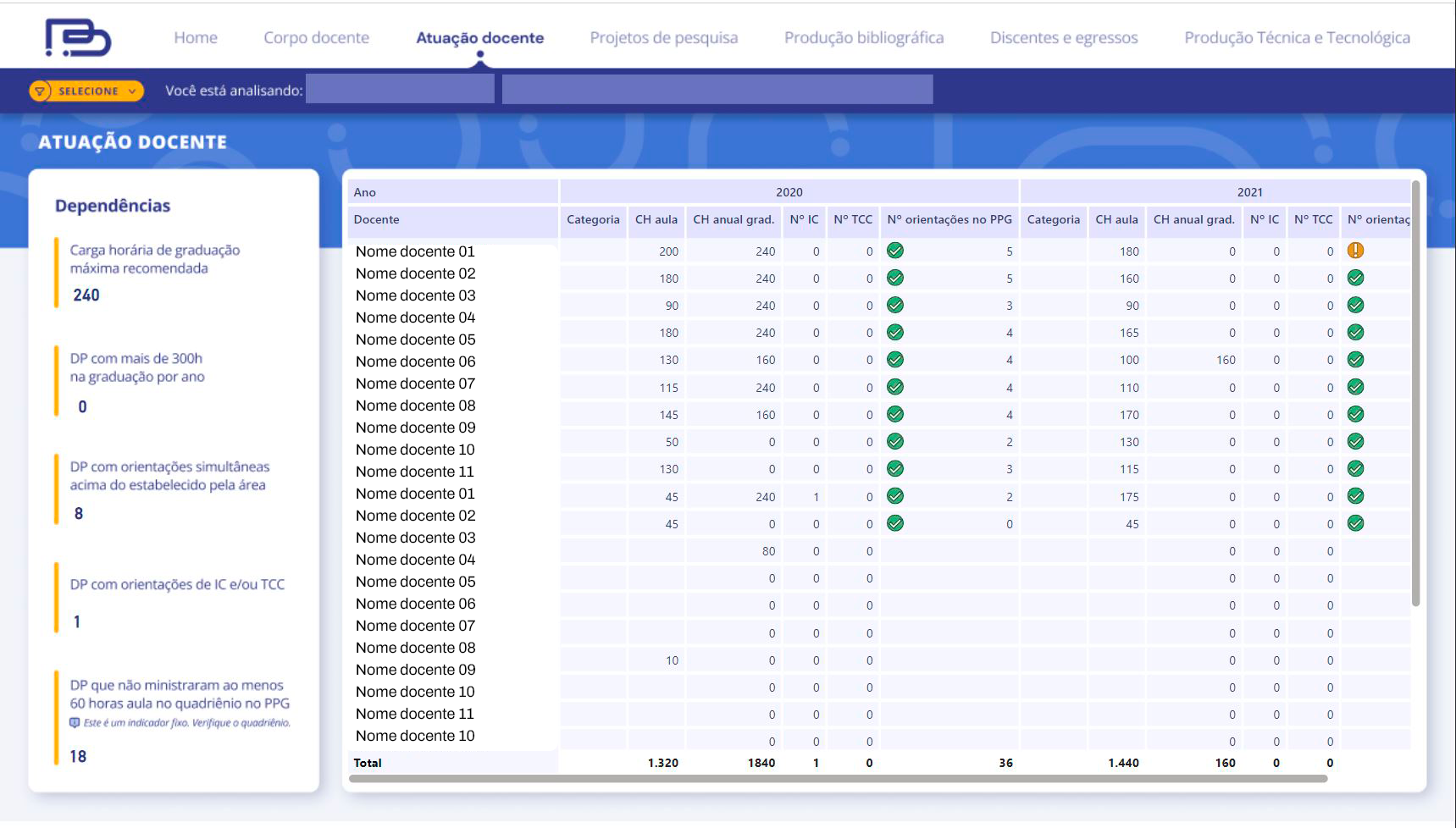Click green check beside 2020 CH aula 50
This screenshot has height=828, width=1456.
895,441
